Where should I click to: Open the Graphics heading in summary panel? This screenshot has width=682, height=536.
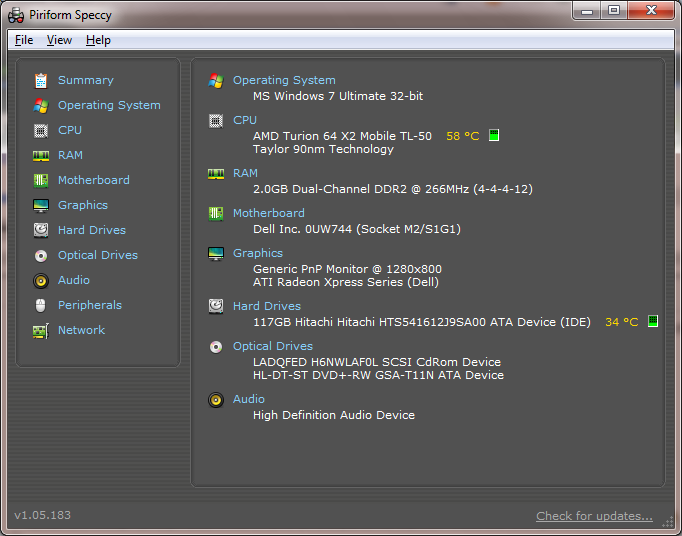(x=258, y=253)
